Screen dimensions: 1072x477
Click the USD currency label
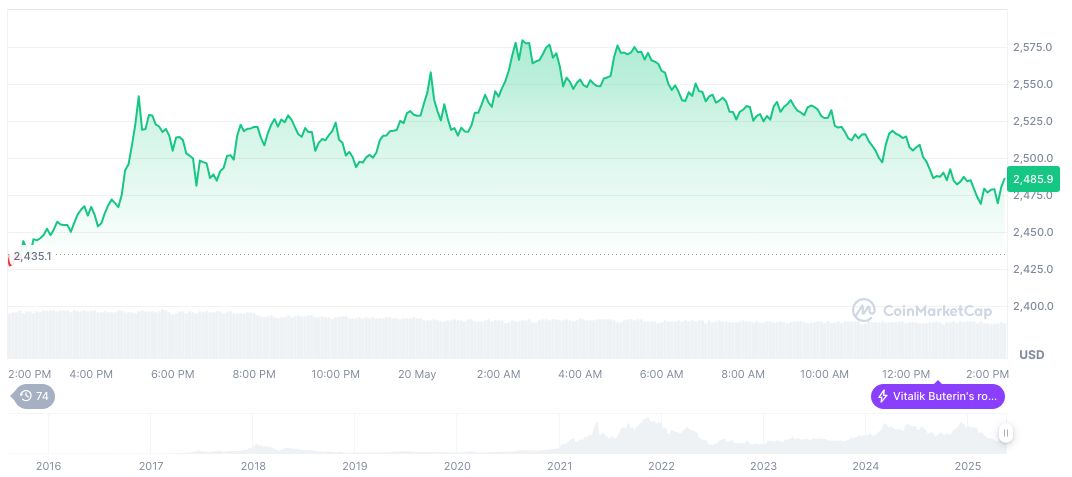(1031, 355)
